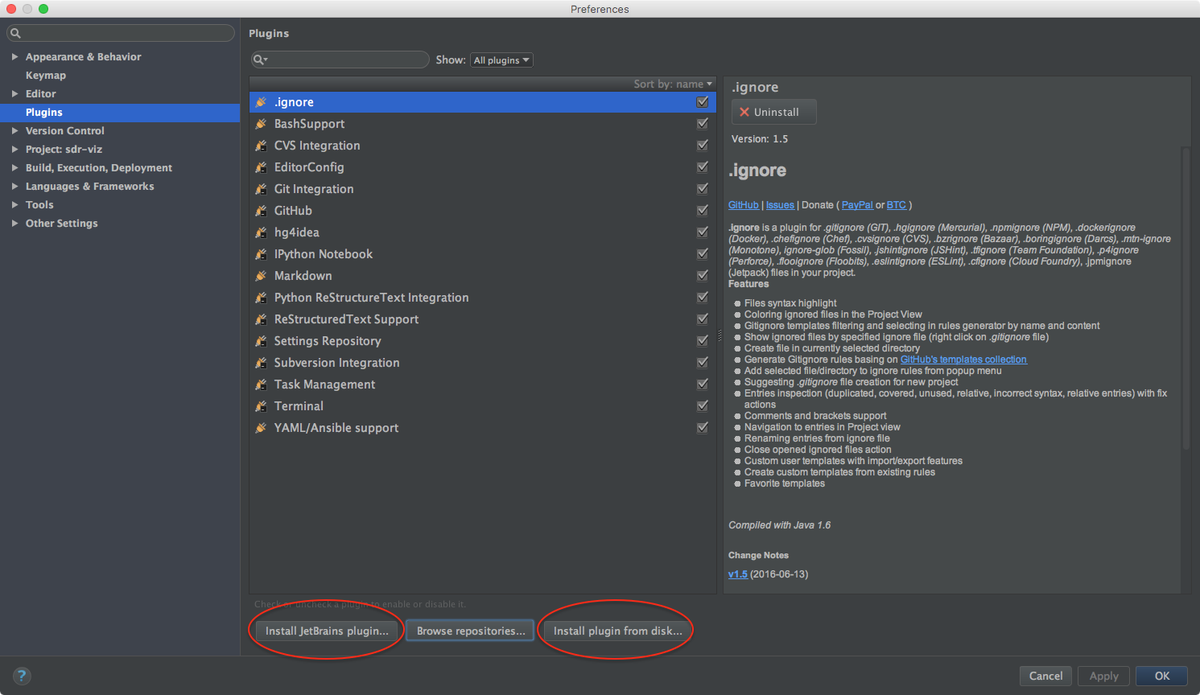Screen dimensions: 1200x695
Task: Disable the YAML/Ansible support checkbox
Action: pos(702,428)
